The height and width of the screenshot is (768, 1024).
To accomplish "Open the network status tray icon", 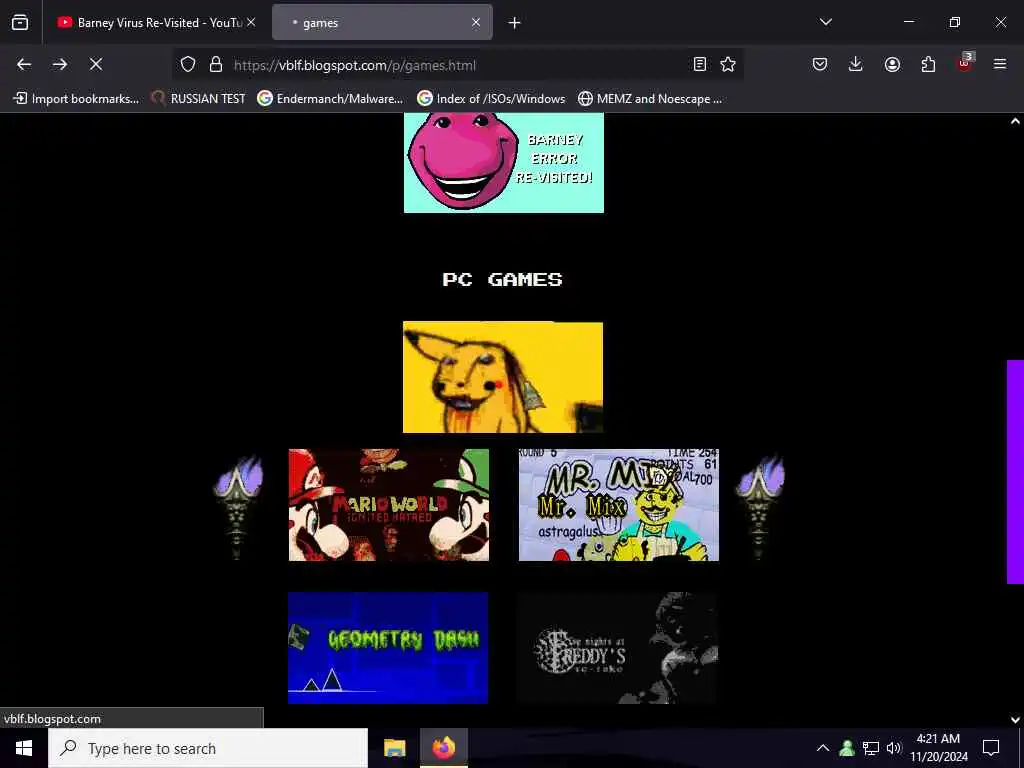I will (871, 748).
